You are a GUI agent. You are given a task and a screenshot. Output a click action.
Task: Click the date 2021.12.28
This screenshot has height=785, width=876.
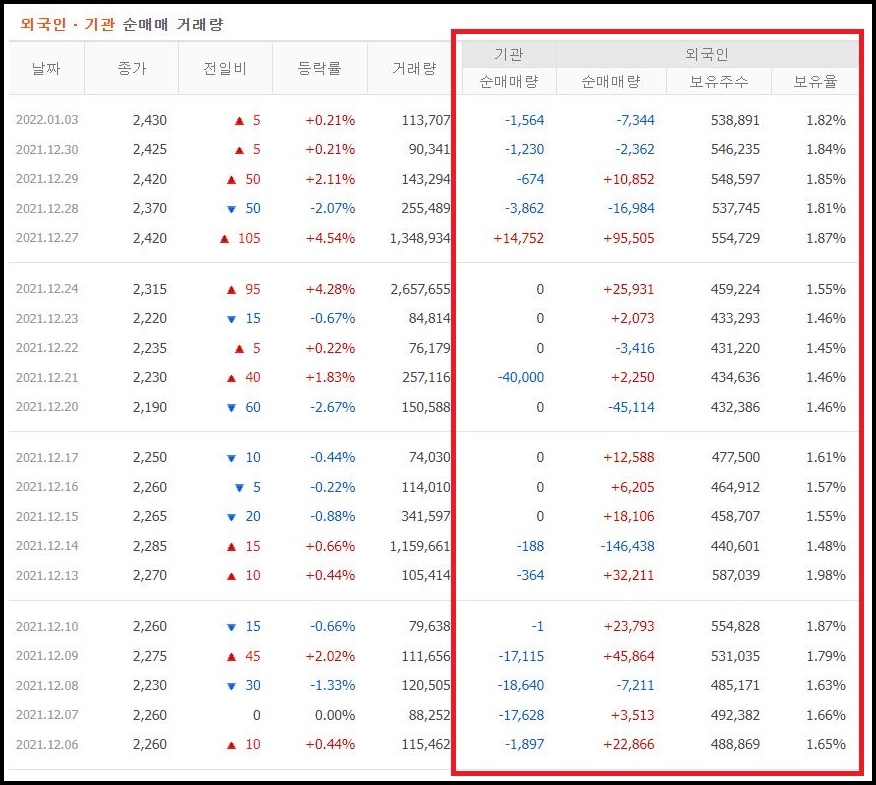click(47, 208)
